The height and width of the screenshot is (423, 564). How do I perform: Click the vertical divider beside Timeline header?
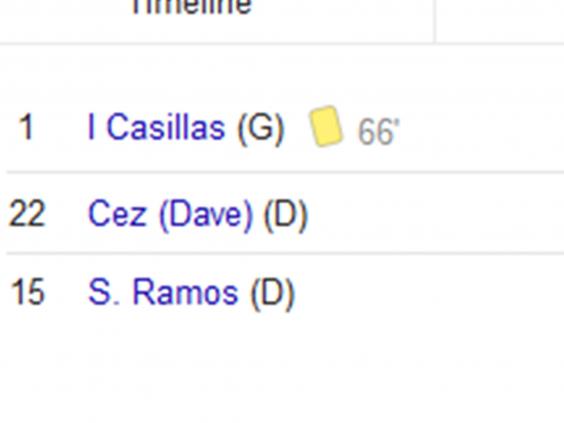pyautogui.click(x=436, y=21)
